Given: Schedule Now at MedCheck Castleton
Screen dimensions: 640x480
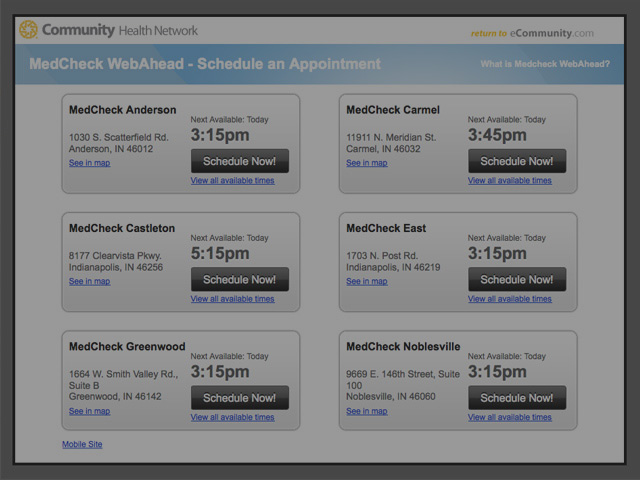Looking at the screenshot, I should click(240, 280).
